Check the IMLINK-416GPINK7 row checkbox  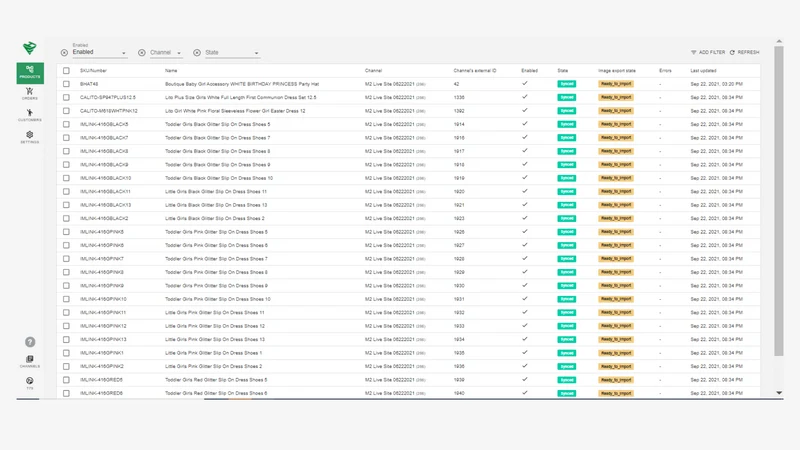66,259
